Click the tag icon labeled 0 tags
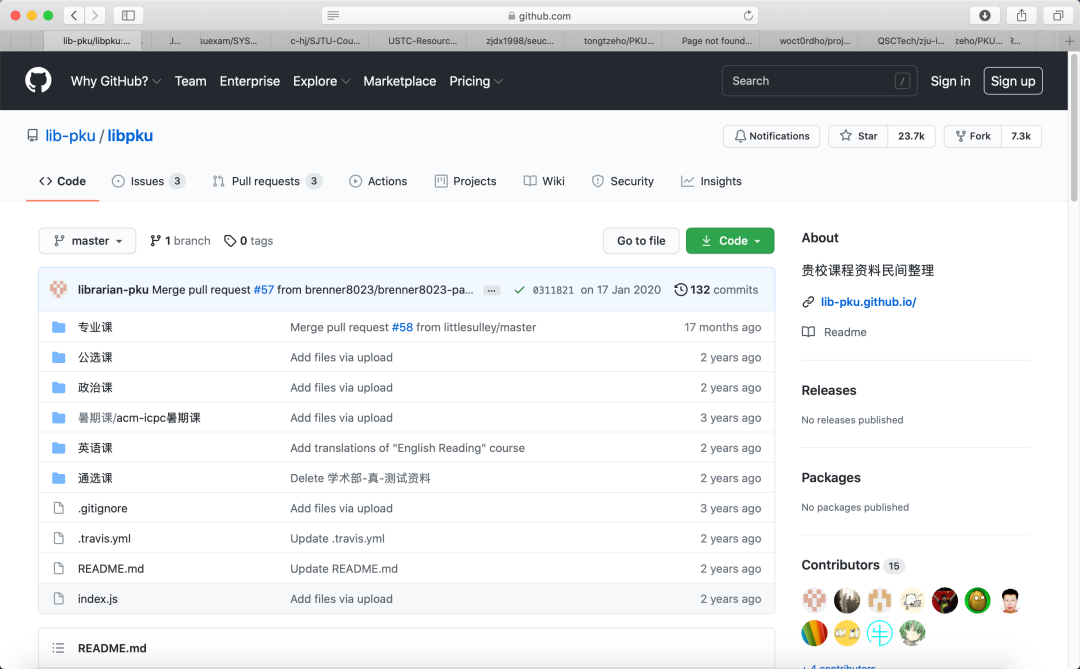The image size is (1080, 669). 230,240
